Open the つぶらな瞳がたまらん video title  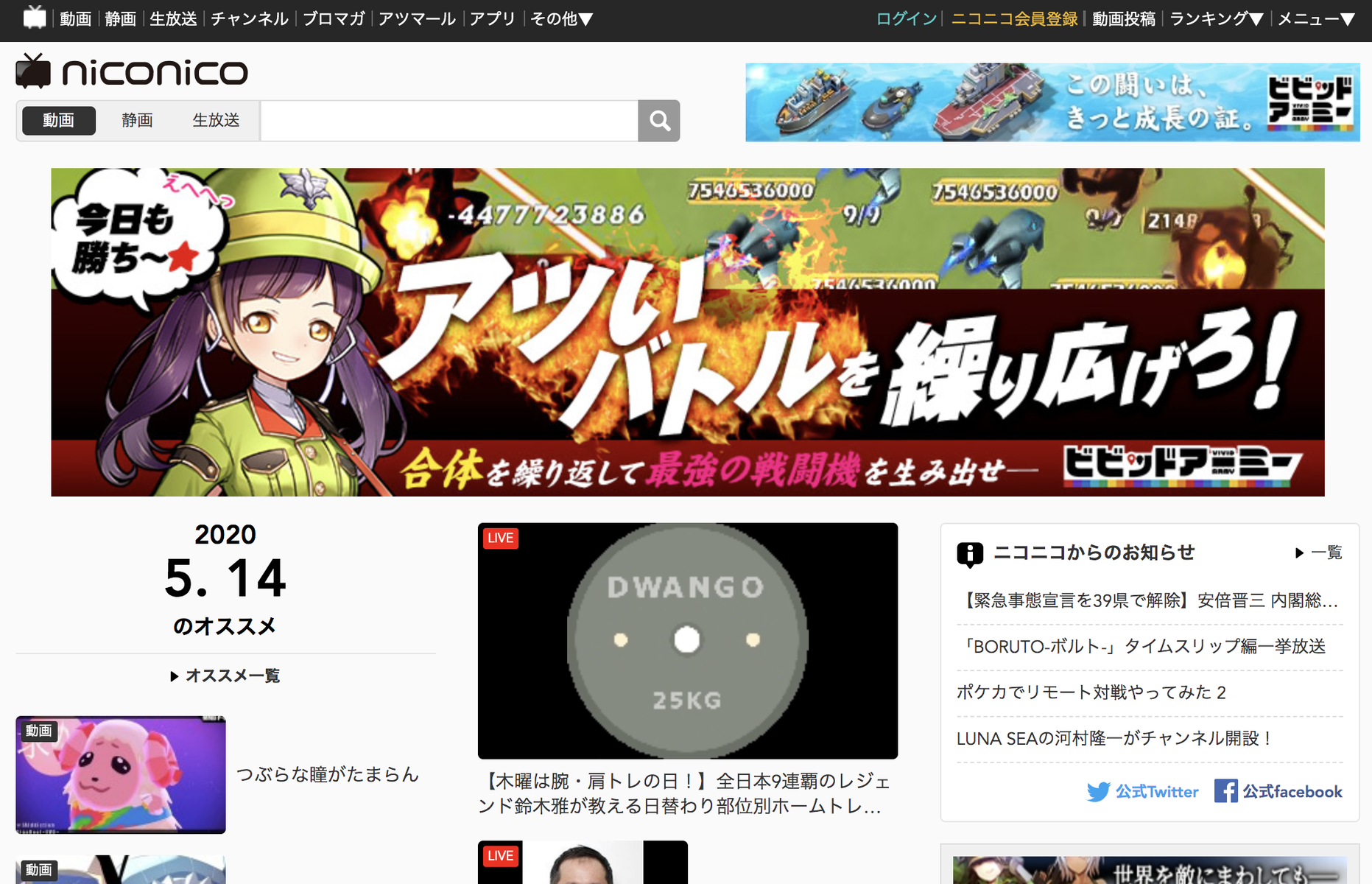[x=328, y=774]
